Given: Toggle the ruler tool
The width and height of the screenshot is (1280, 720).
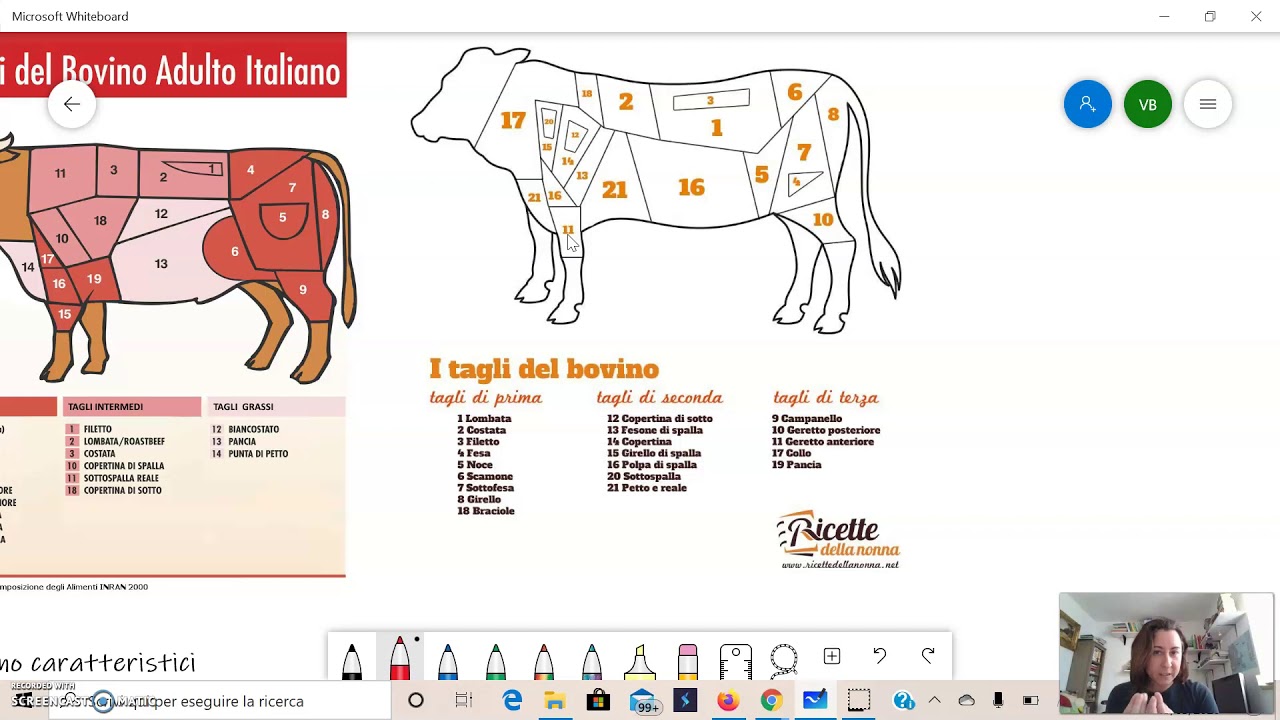Looking at the screenshot, I should point(736,661).
